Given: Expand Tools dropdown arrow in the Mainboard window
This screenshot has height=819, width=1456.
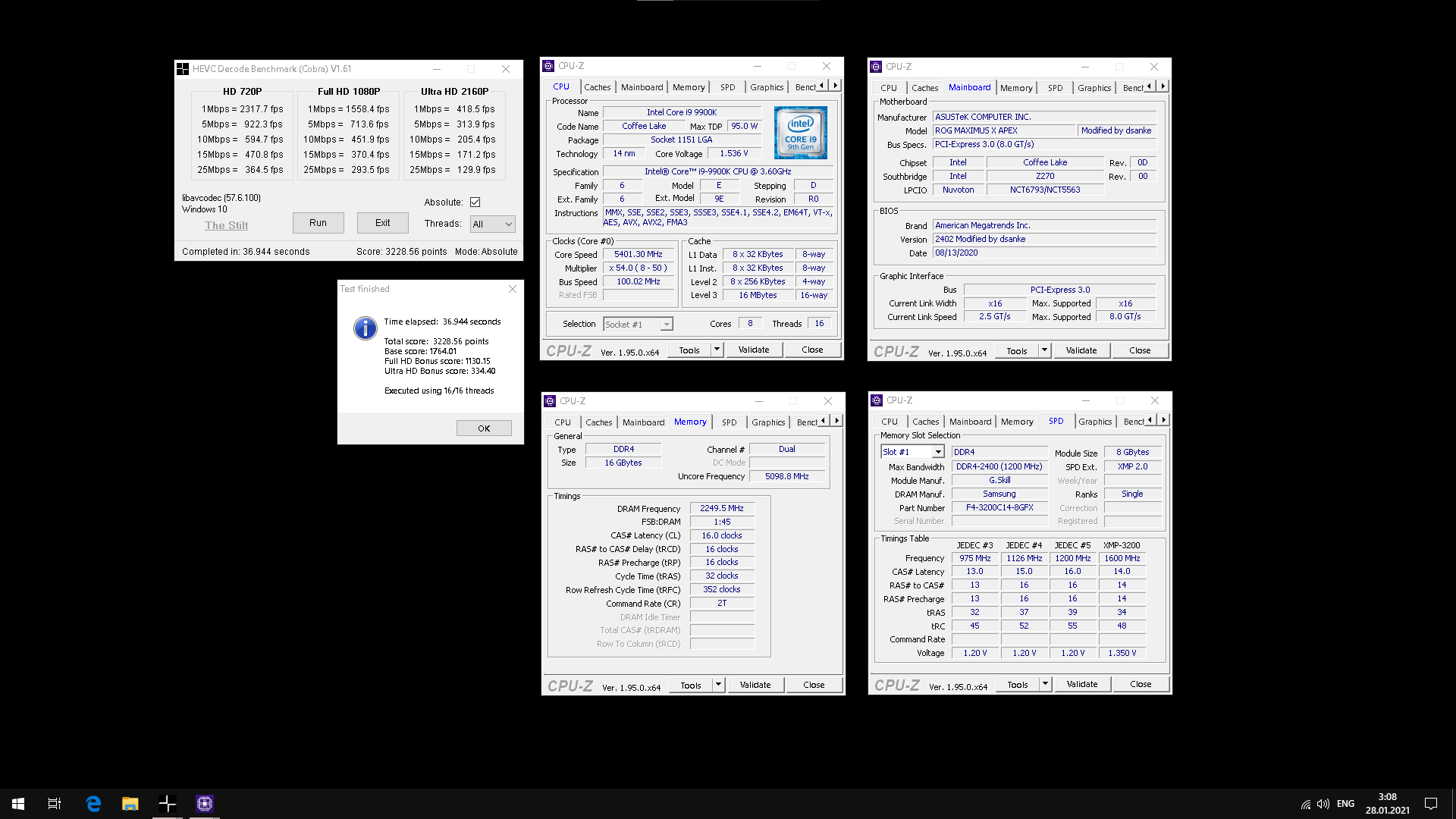Looking at the screenshot, I should coord(1044,350).
